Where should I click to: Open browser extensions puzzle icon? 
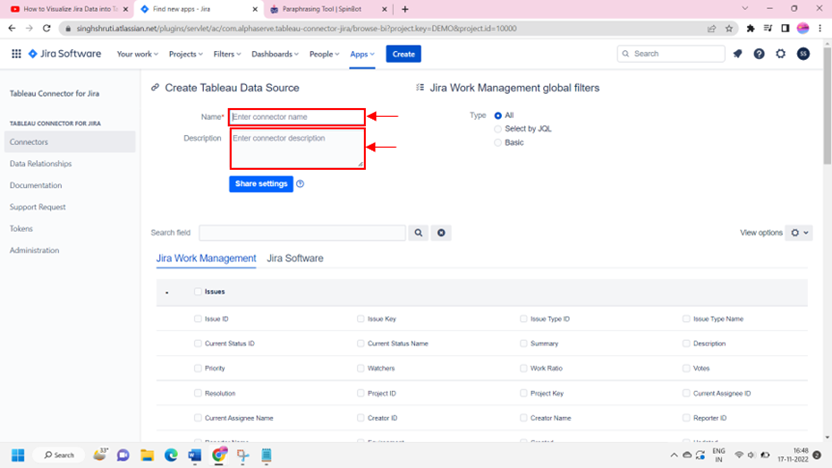[x=750, y=28]
